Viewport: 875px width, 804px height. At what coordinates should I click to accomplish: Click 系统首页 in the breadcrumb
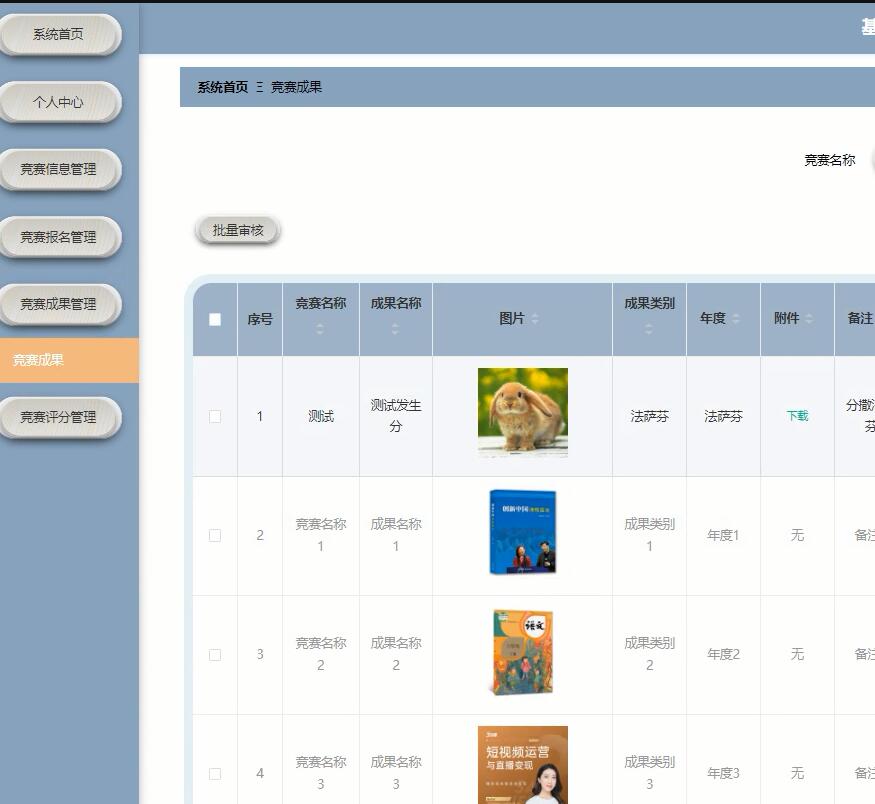pyautogui.click(x=223, y=87)
